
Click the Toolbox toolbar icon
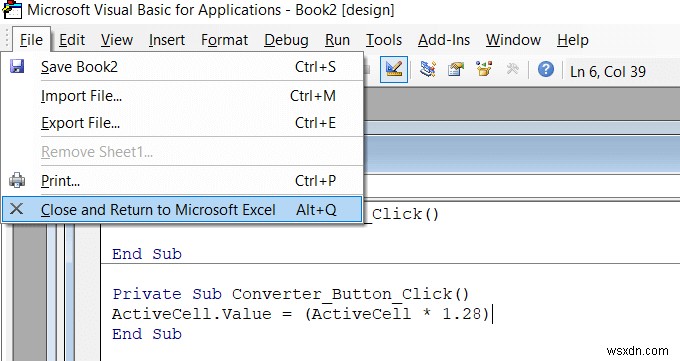(512, 69)
